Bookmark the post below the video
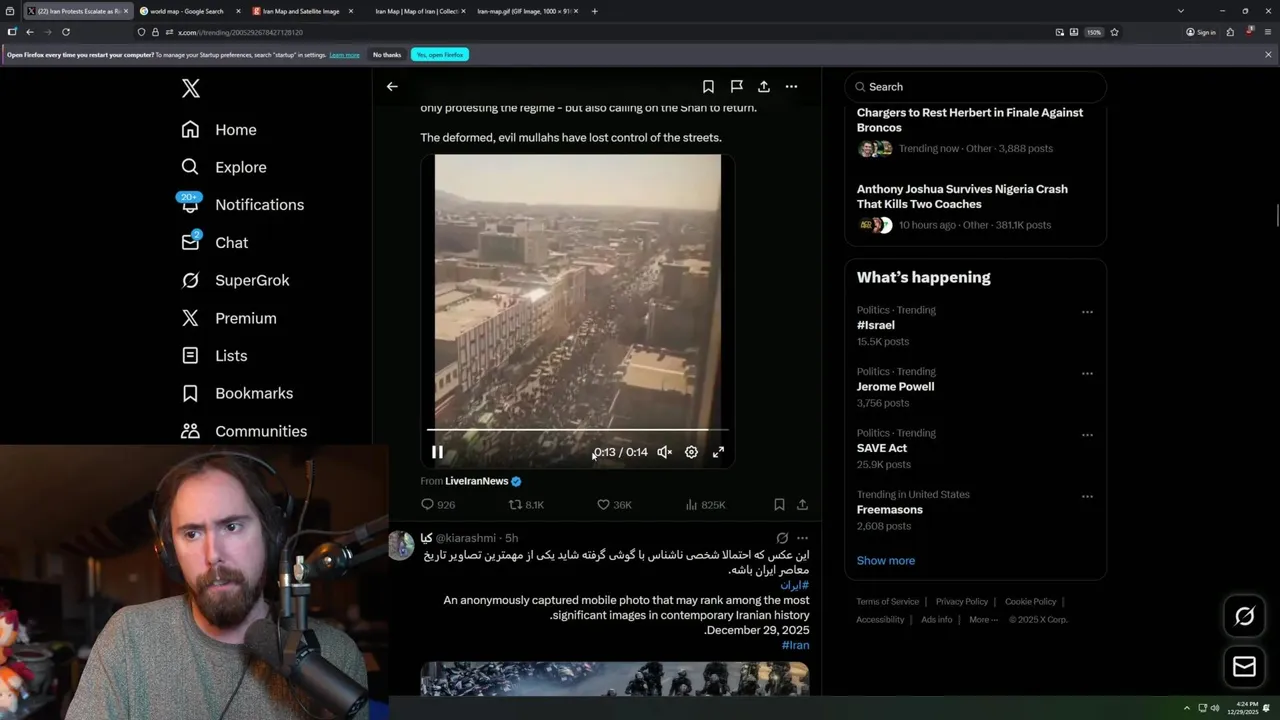The height and width of the screenshot is (720, 1280). 779,505
